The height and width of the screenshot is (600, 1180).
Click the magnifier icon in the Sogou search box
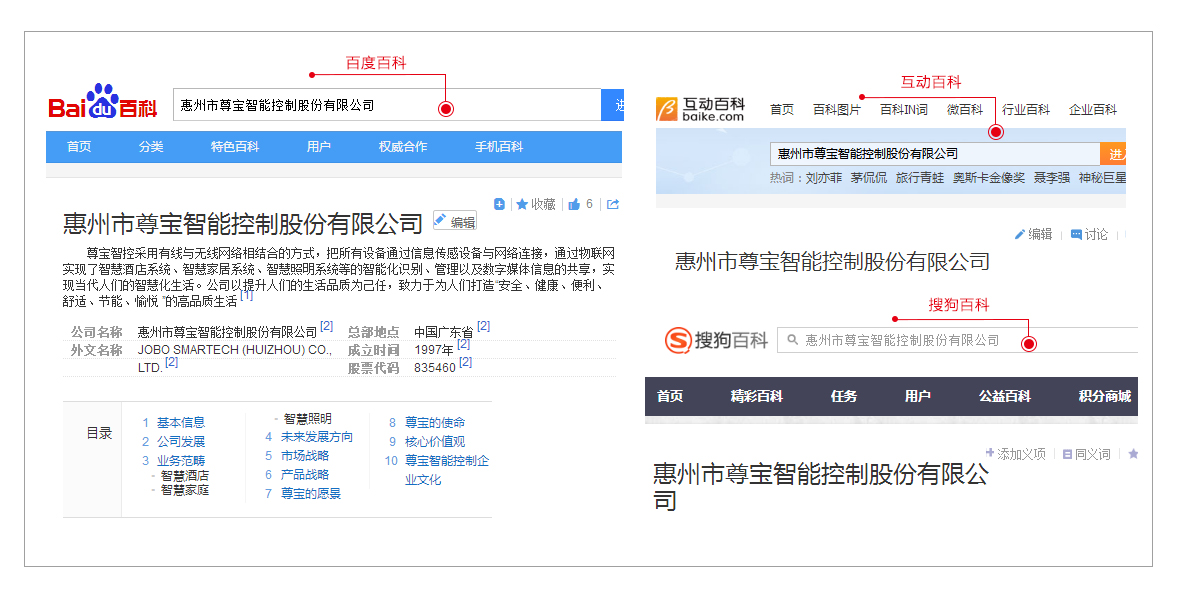792,340
